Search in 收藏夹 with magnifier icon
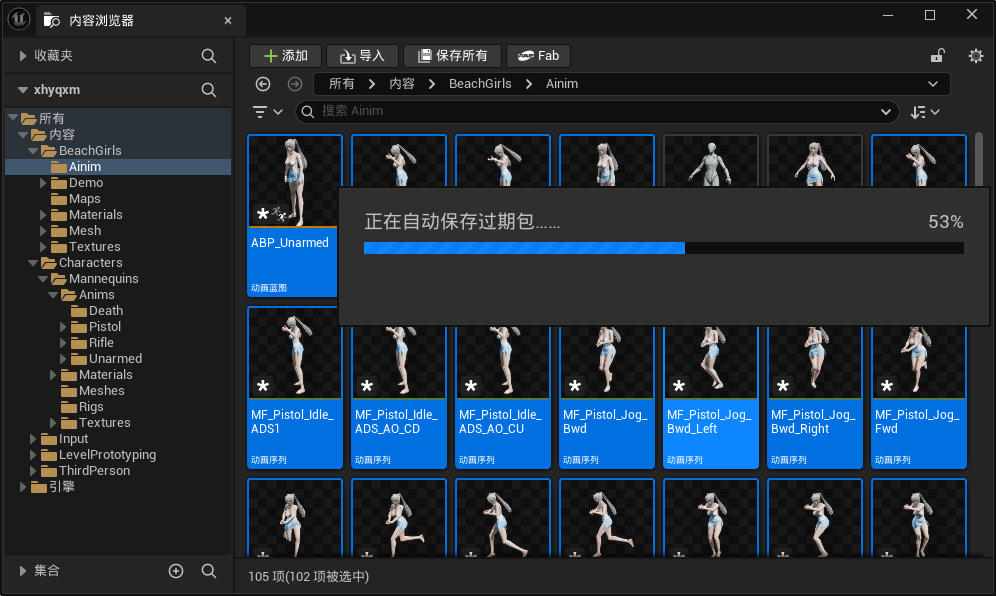This screenshot has height=596, width=996. coord(208,56)
